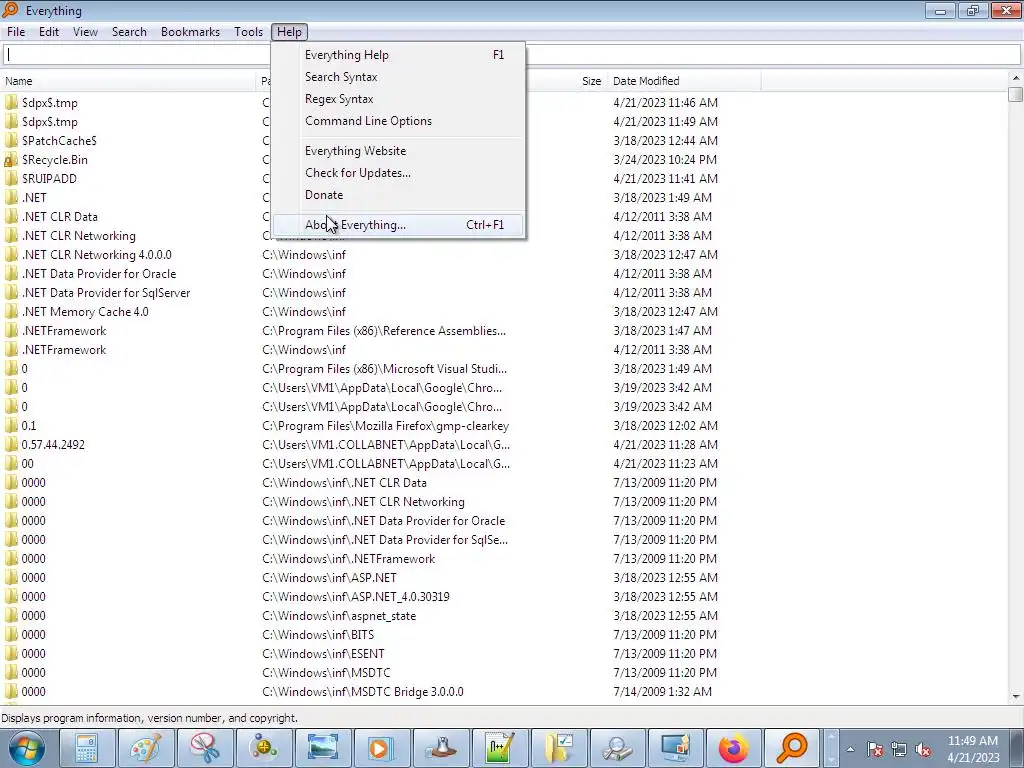1024x768 pixels.
Task: Open the Tools menu
Action: tap(248, 32)
